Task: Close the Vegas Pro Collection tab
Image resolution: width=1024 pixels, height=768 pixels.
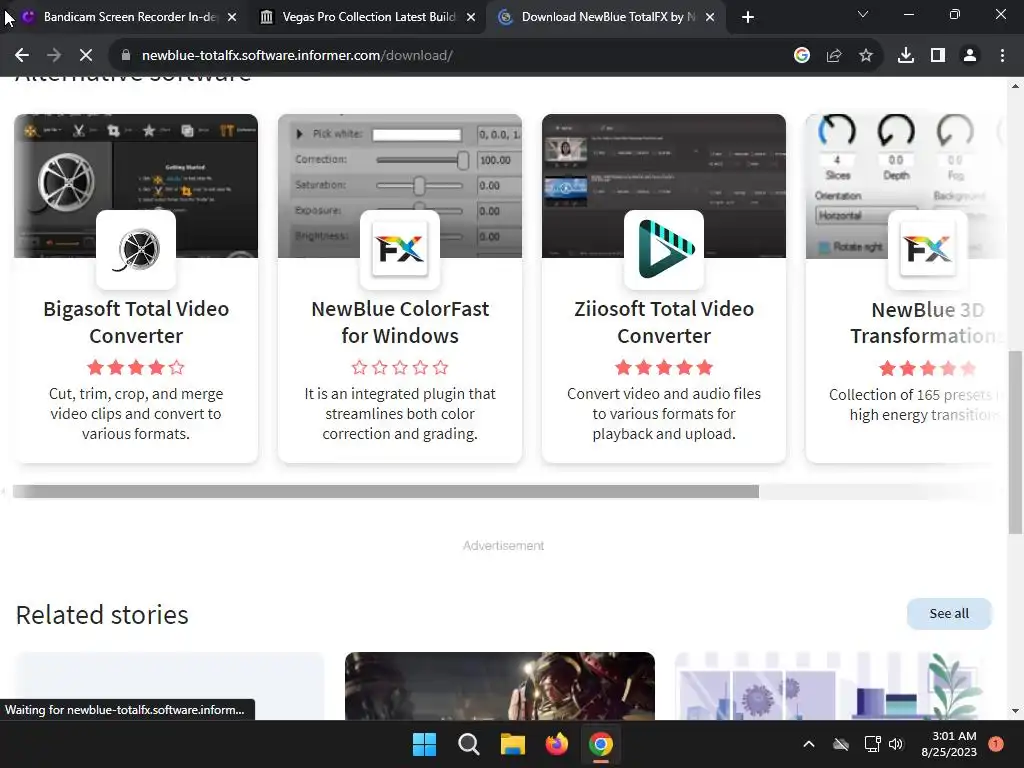Action: 471,18
